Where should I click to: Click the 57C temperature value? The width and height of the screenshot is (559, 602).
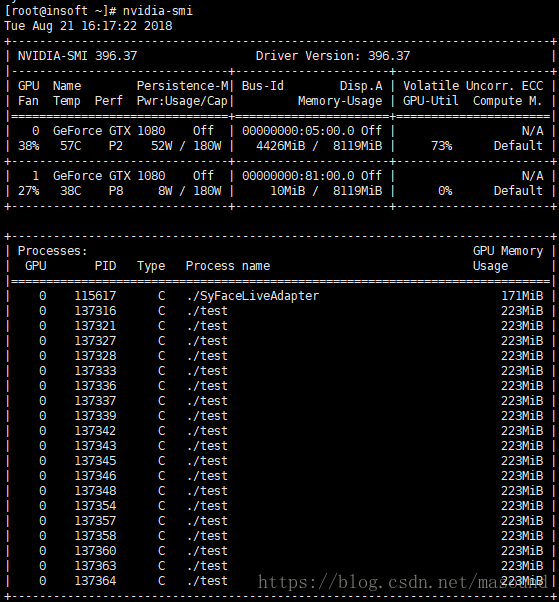pos(71,146)
